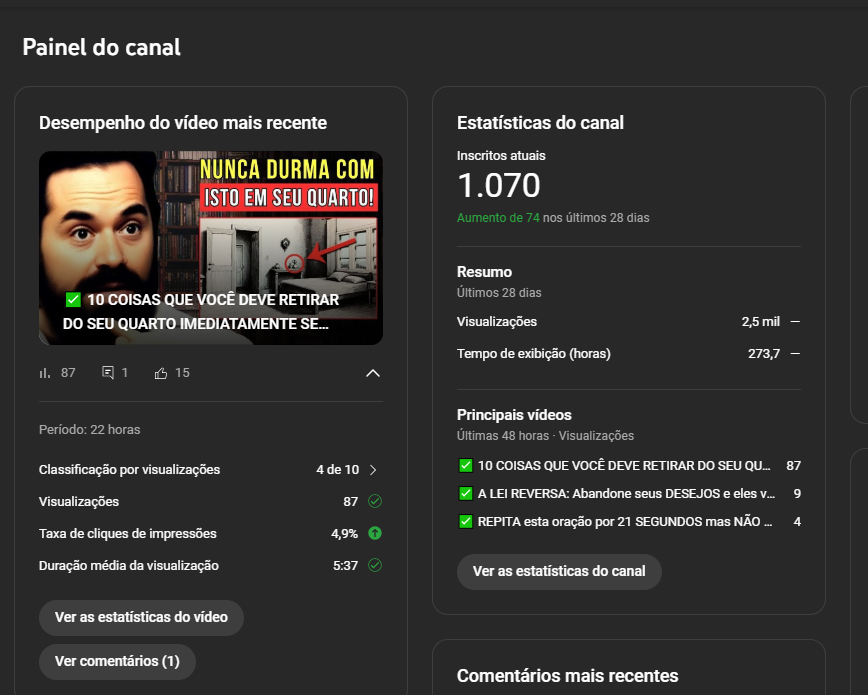The image size is (868, 695).
Task: Open the latest video thumbnail
Action: pos(211,248)
